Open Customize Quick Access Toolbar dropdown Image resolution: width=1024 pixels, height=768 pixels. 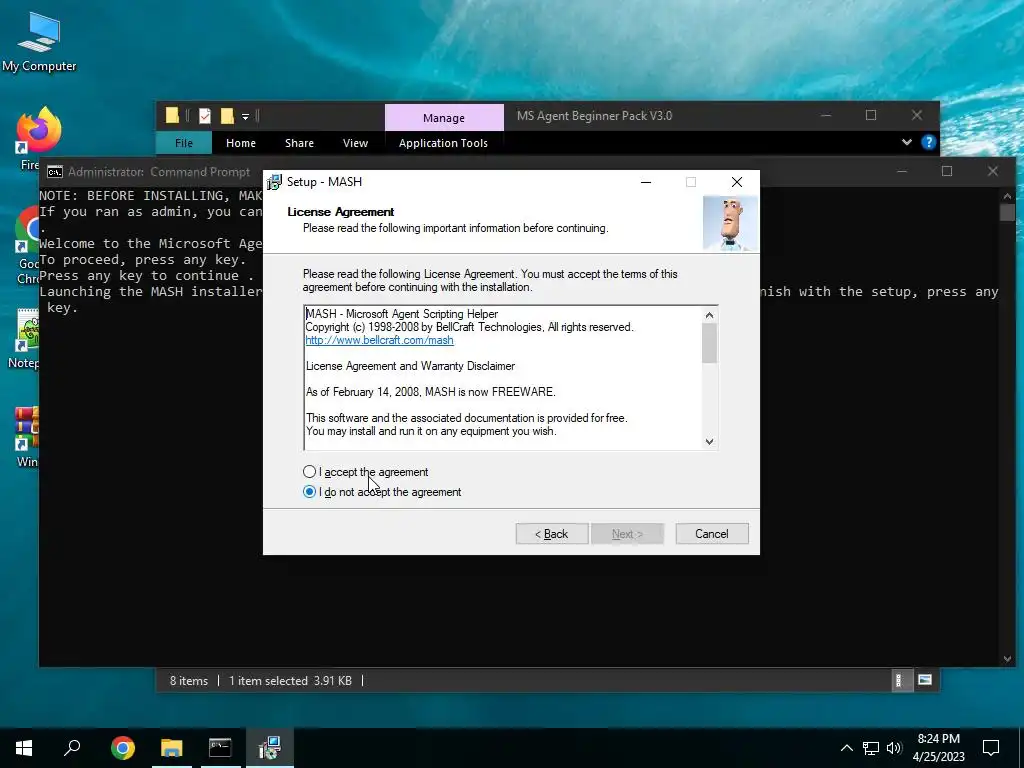(x=246, y=117)
